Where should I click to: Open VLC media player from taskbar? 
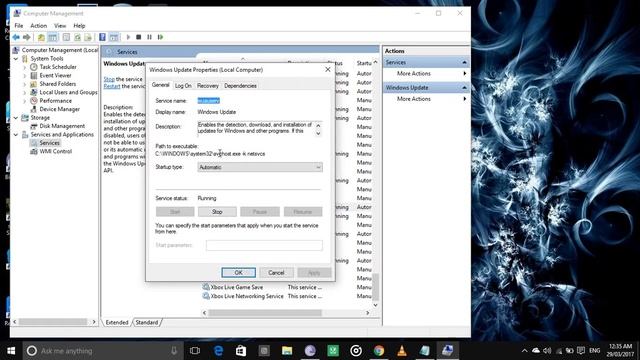[402, 351]
